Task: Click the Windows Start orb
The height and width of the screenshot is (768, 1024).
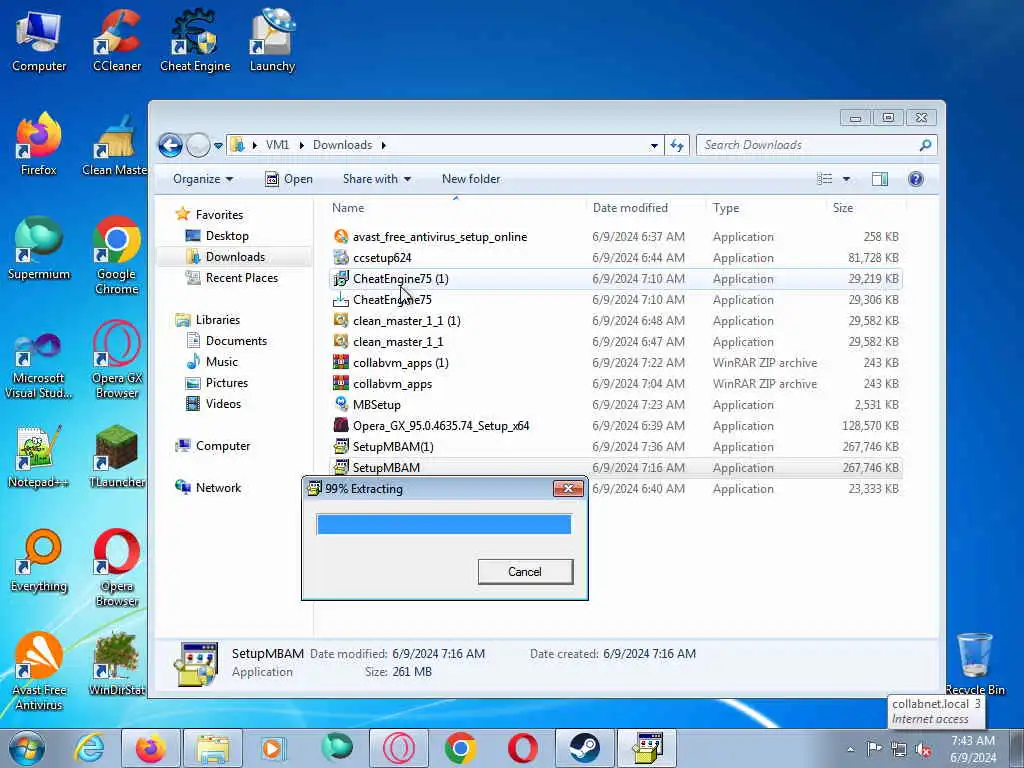Action: (x=27, y=748)
